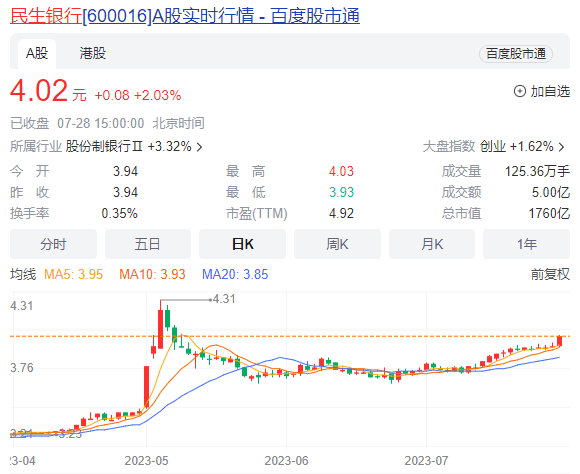The image size is (580, 474).
Task: Switch to the 港股 tab
Action: click(92, 53)
